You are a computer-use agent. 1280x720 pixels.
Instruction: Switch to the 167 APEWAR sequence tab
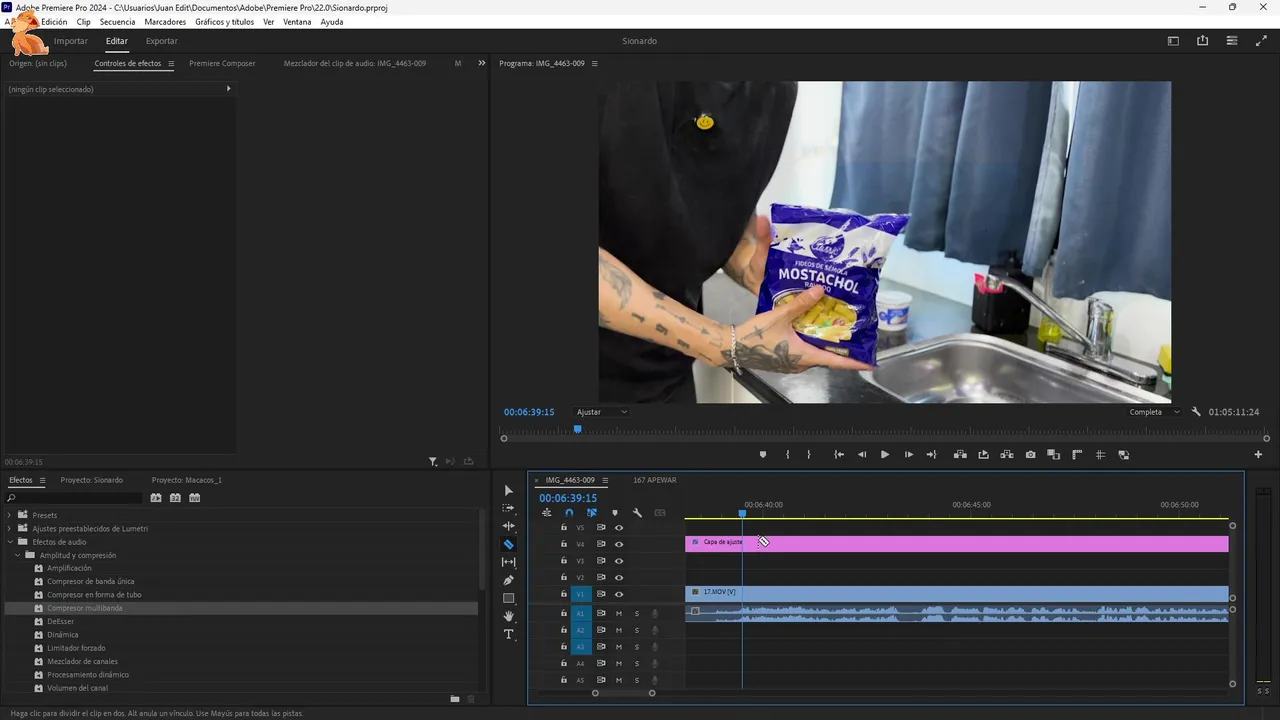(655, 480)
